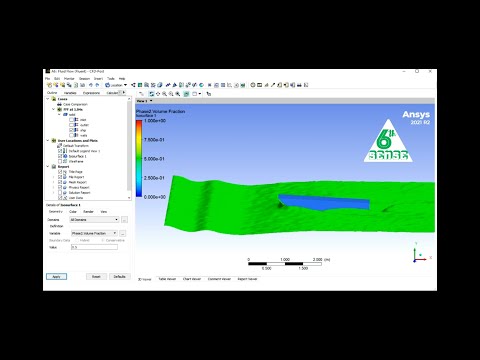Insert a Vector plot from toolbar
Screen dimensions: 480x360
[x=133, y=85]
